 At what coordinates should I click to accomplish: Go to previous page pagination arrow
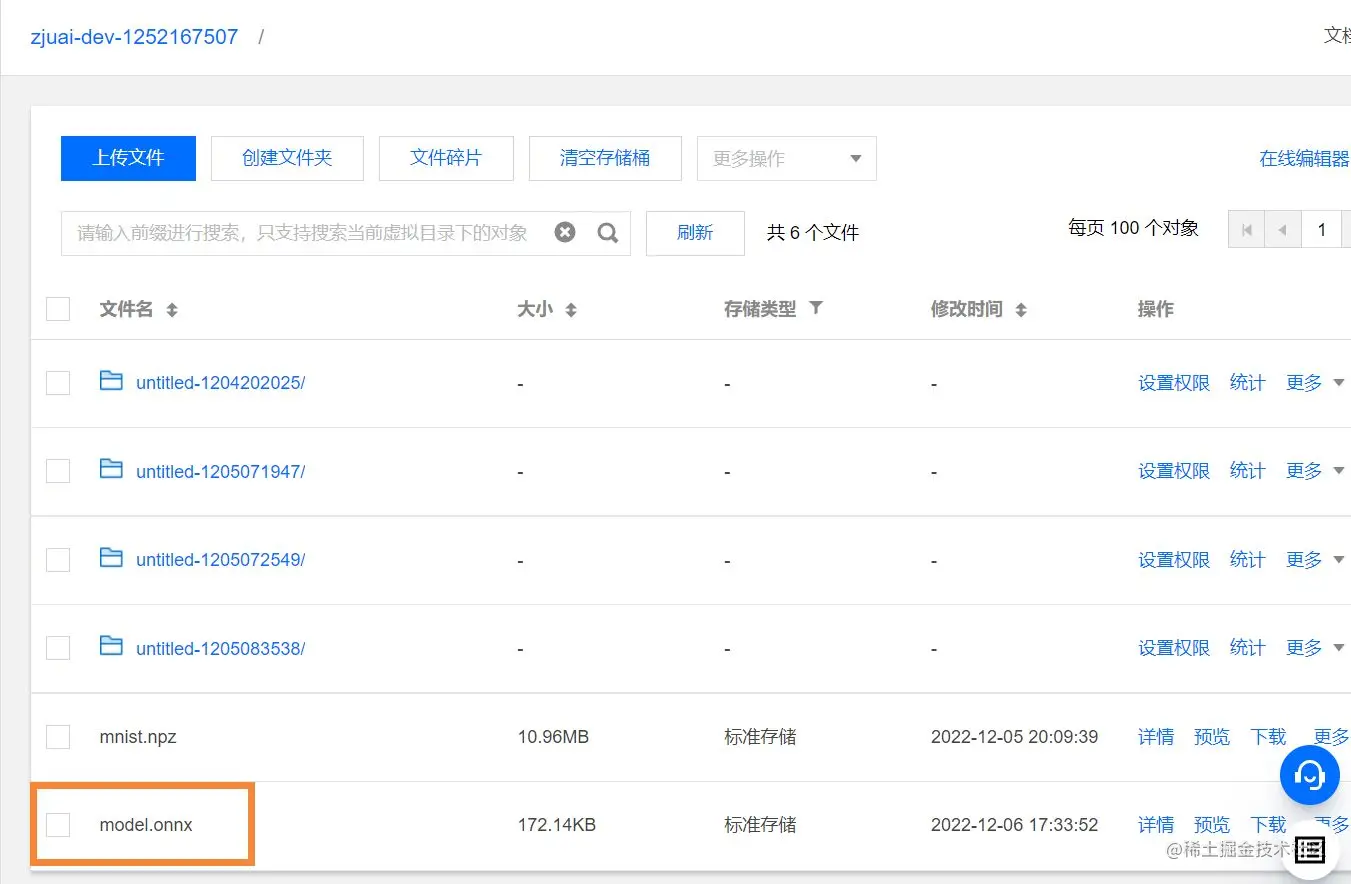(1283, 230)
